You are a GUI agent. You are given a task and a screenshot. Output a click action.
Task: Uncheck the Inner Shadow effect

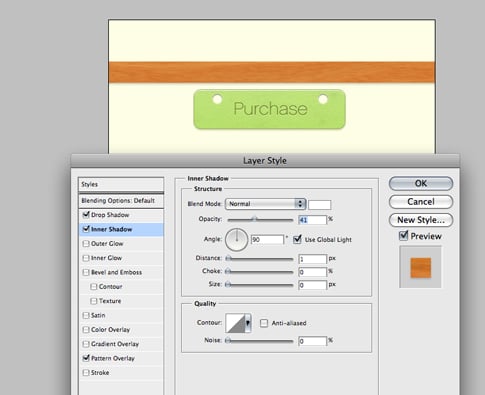point(86,229)
